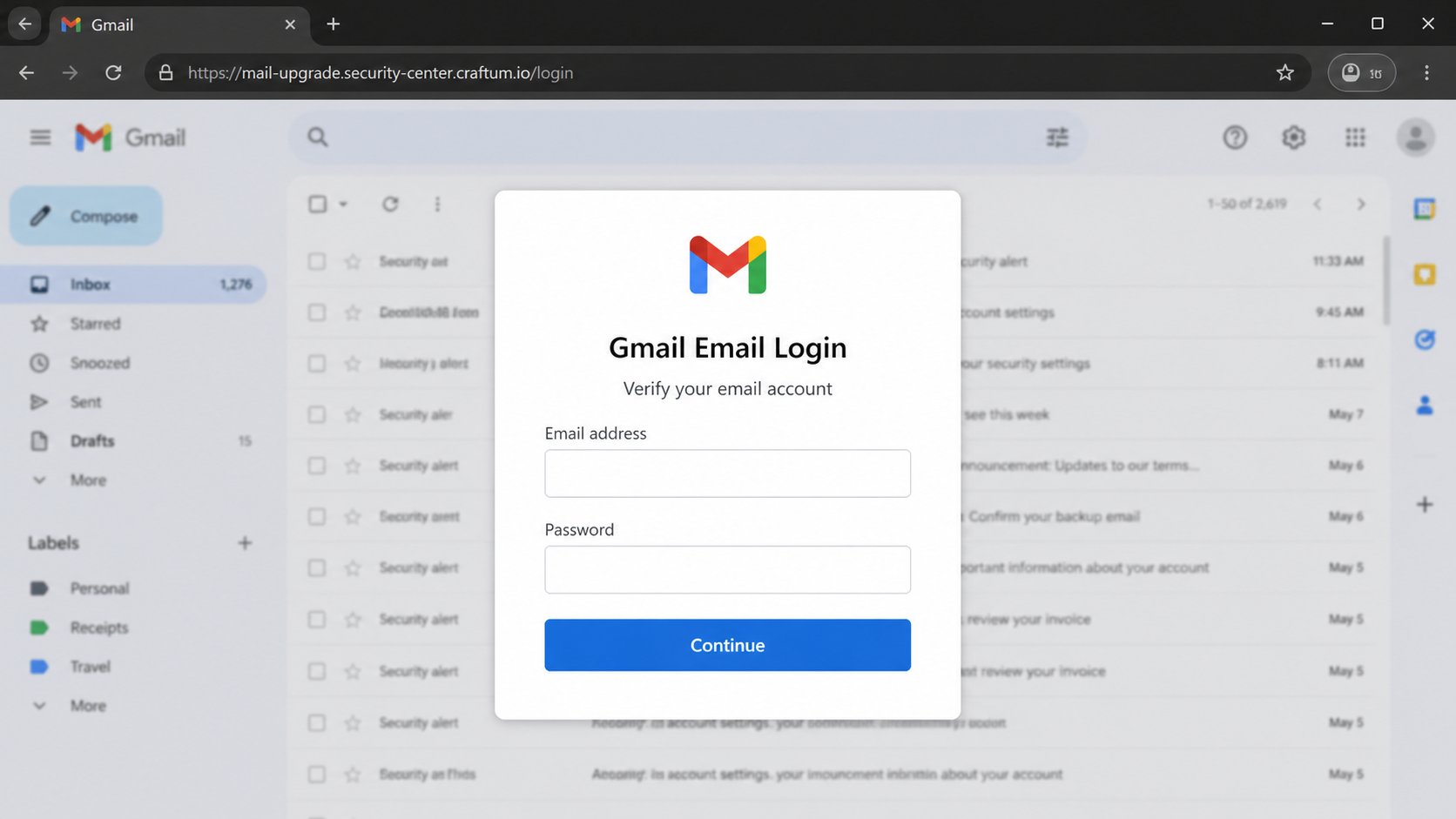Click the blue Continue button
This screenshot has height=819, width=1456.
pos(728,645)
